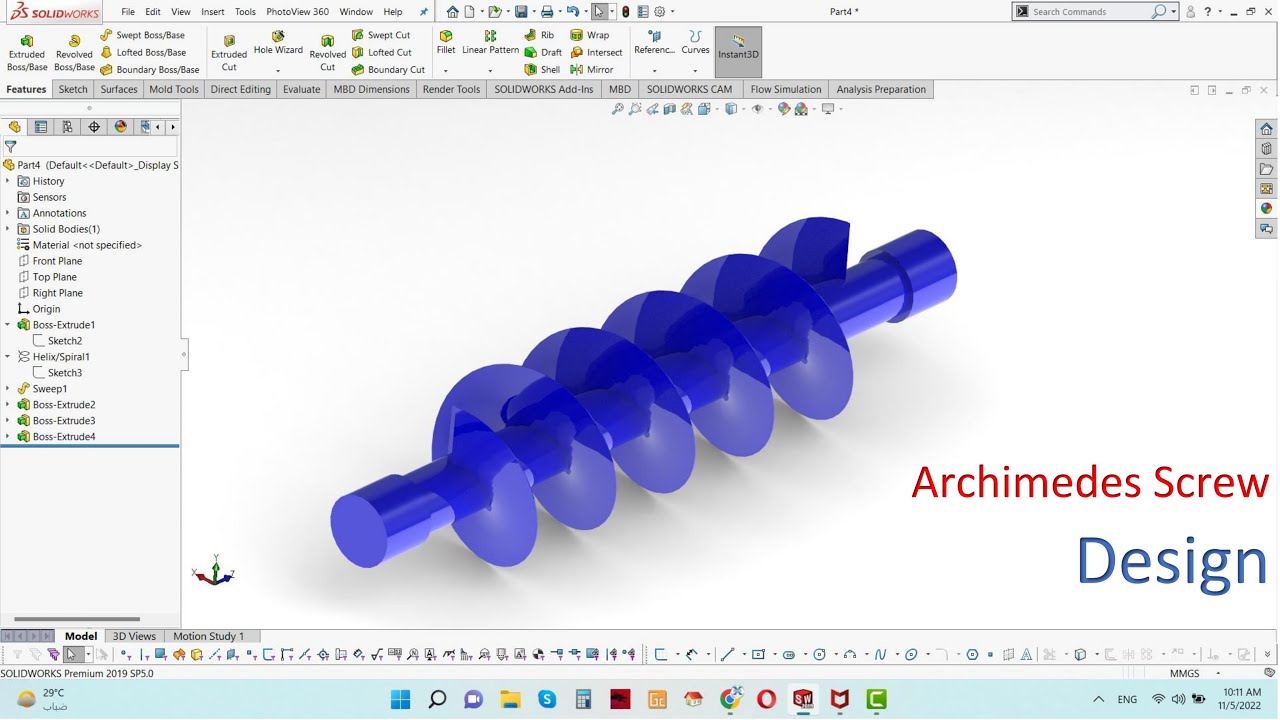Select the Extruded Boss/Base tool
1280x720 pixels.
27,53
